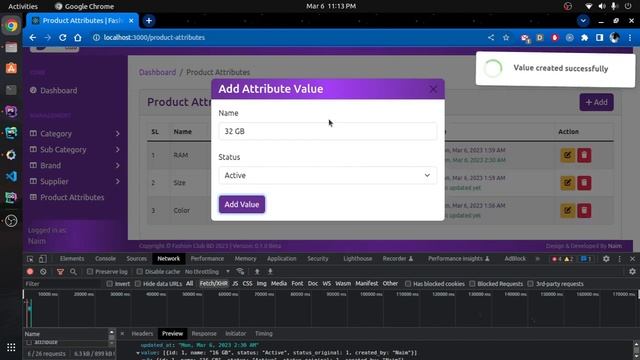Open the Headers tab of request details
This screenshot has height=360, width=640.
(x=142, y=334)
